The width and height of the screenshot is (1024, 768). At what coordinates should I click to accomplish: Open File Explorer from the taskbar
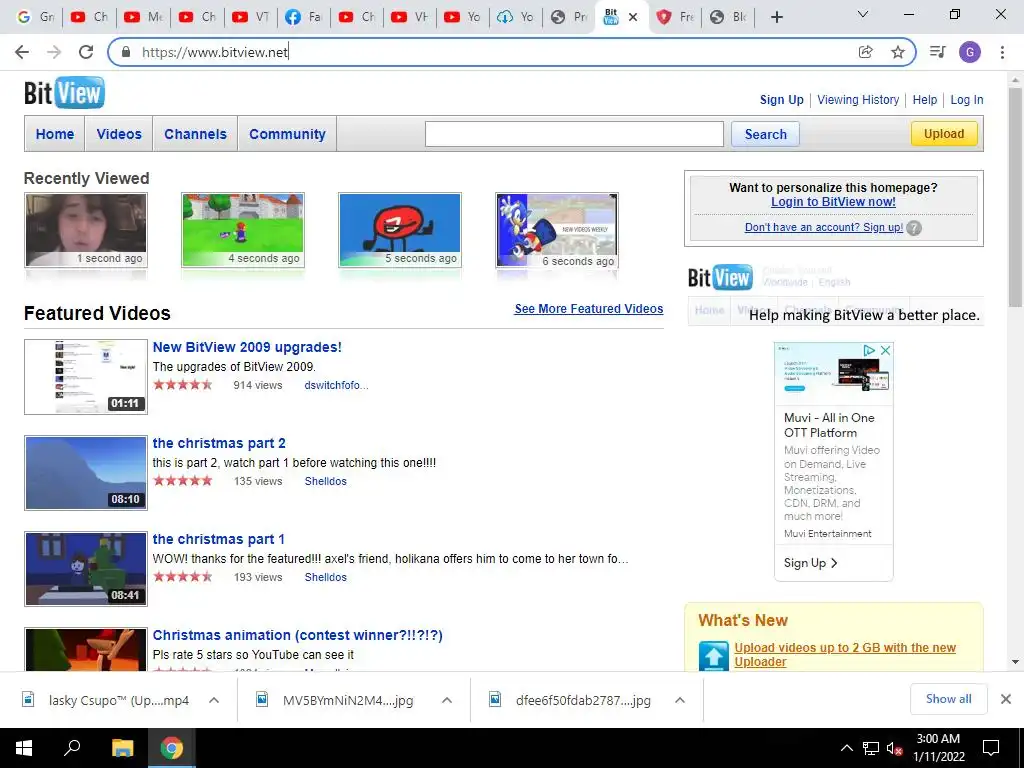[122, 748]
